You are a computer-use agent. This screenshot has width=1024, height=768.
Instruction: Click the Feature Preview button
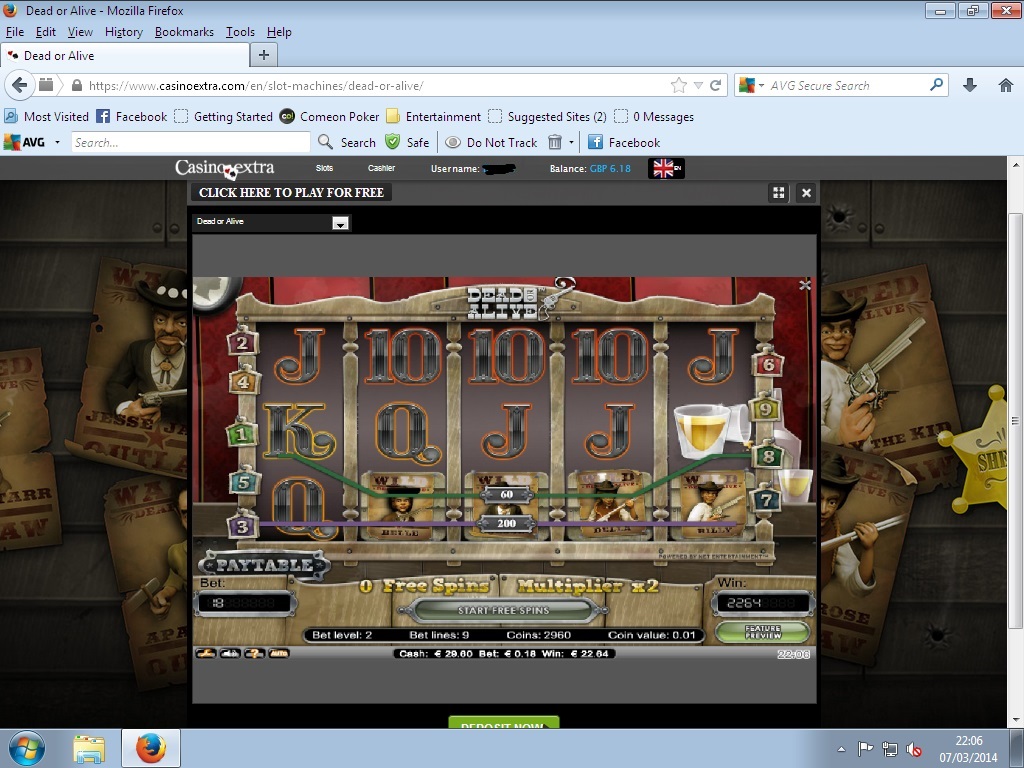(x=763, y=632)
